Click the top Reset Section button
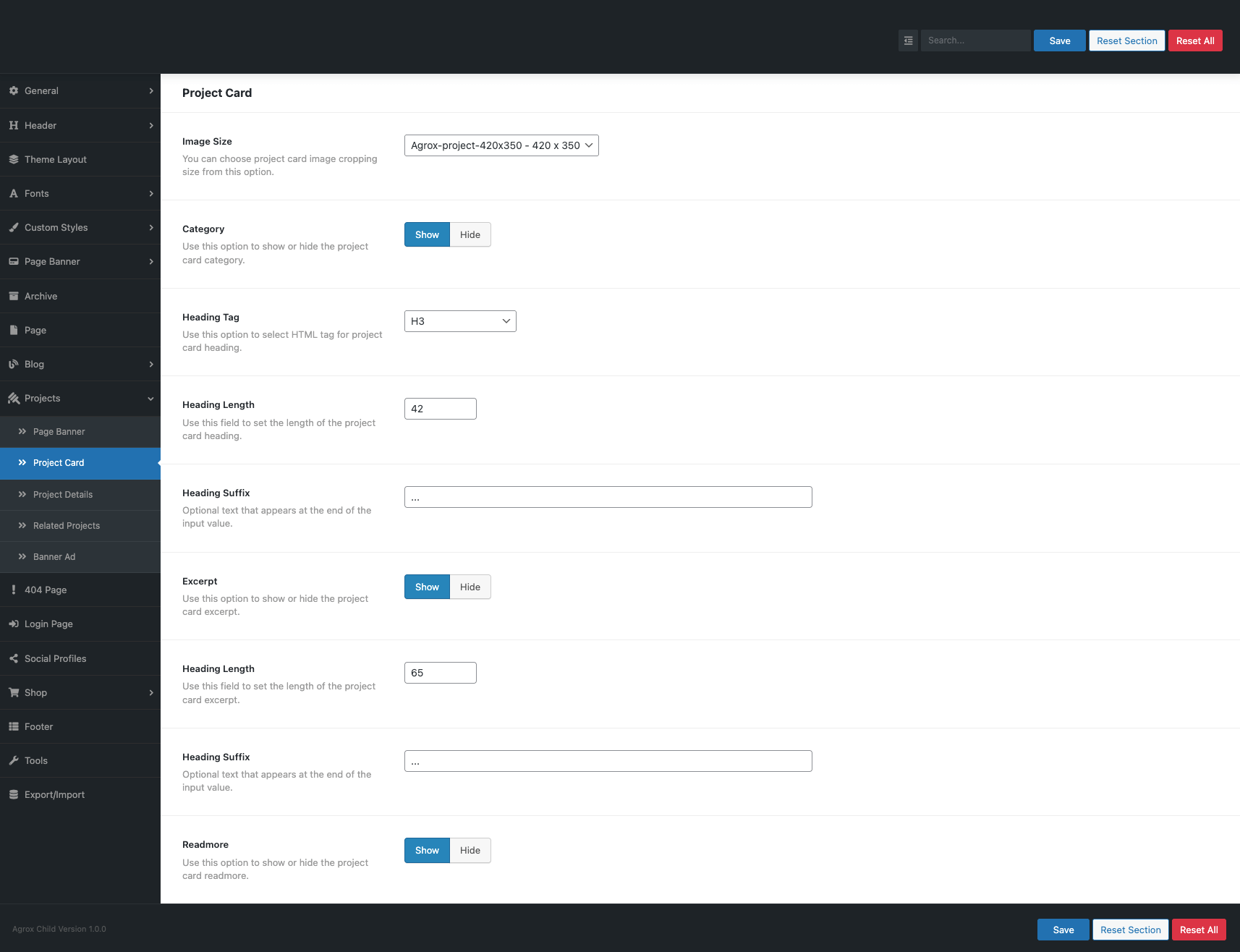Image resolution: width=1240 pixels, height=952 pixels. 1127,41
